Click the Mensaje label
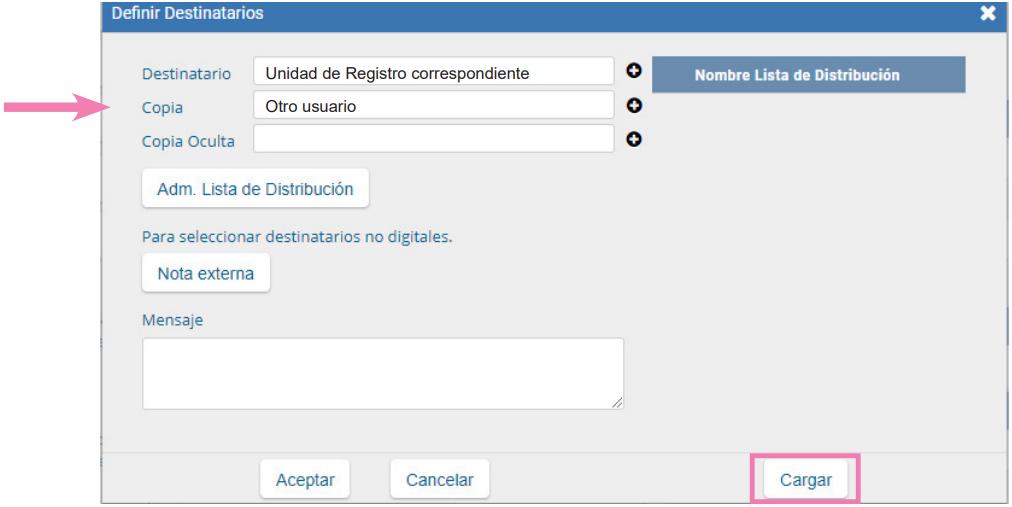This screenshot has height=507, width=1012. pyautogui.click(x=172, y=320)
